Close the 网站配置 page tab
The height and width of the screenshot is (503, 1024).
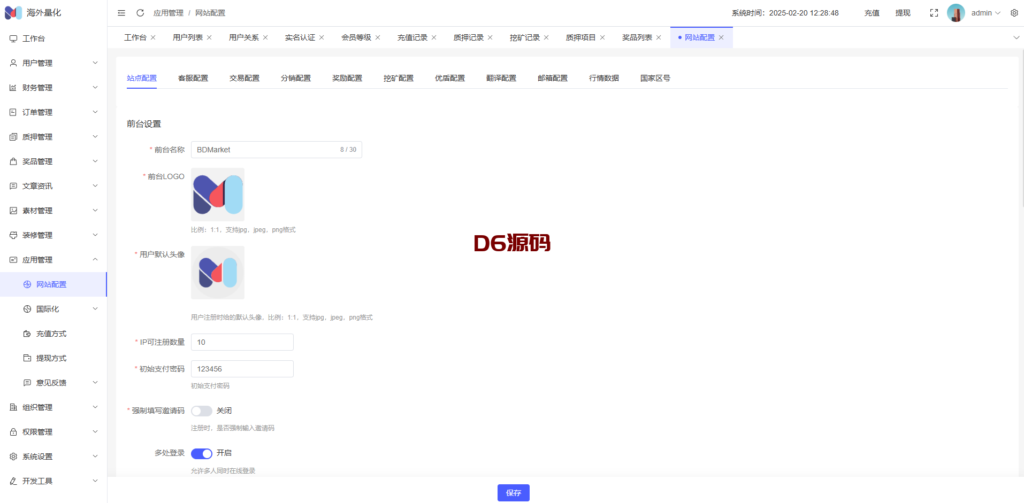coord(721,38)
